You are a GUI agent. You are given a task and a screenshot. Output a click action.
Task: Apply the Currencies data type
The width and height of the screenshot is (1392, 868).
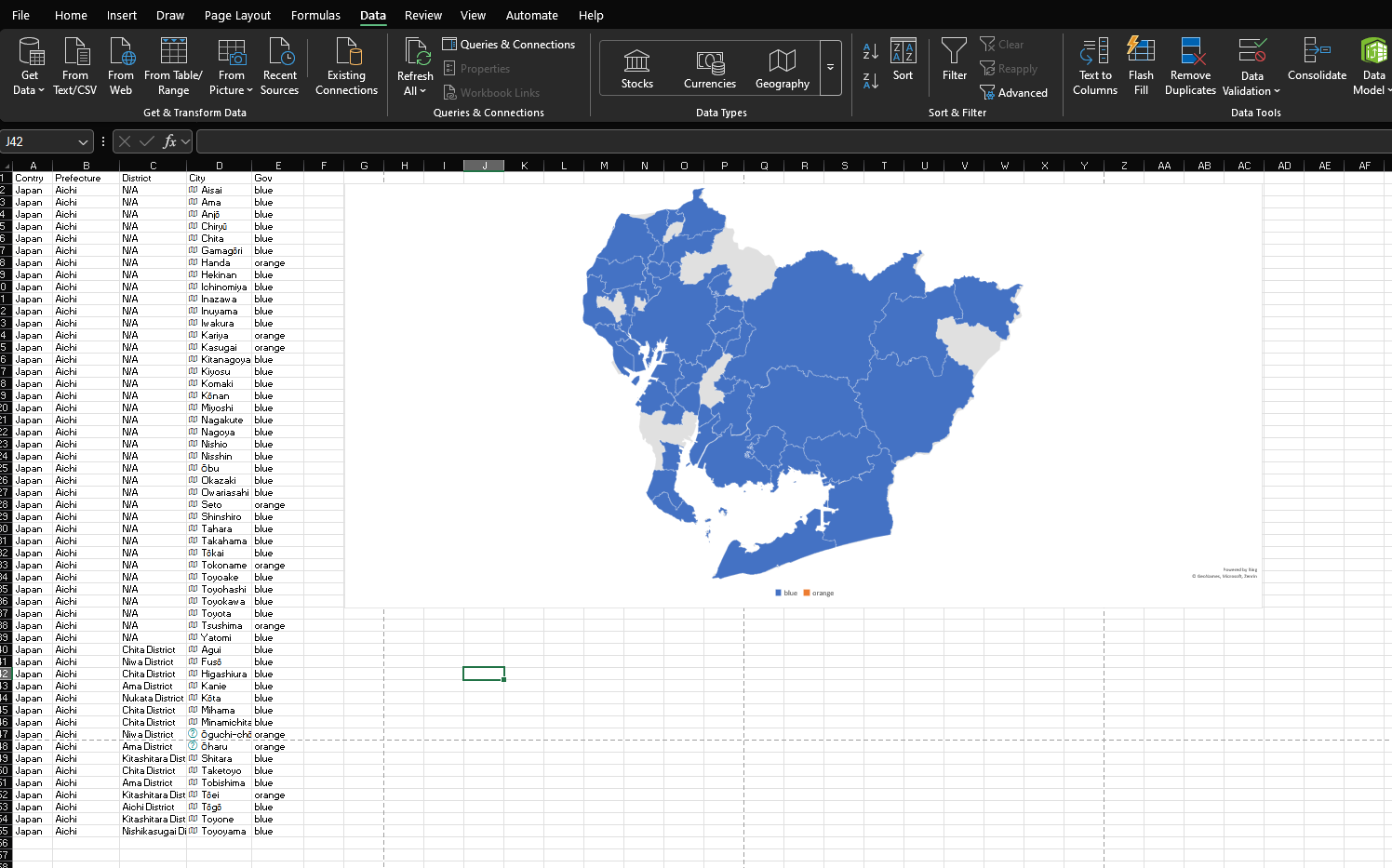point(710,69)
